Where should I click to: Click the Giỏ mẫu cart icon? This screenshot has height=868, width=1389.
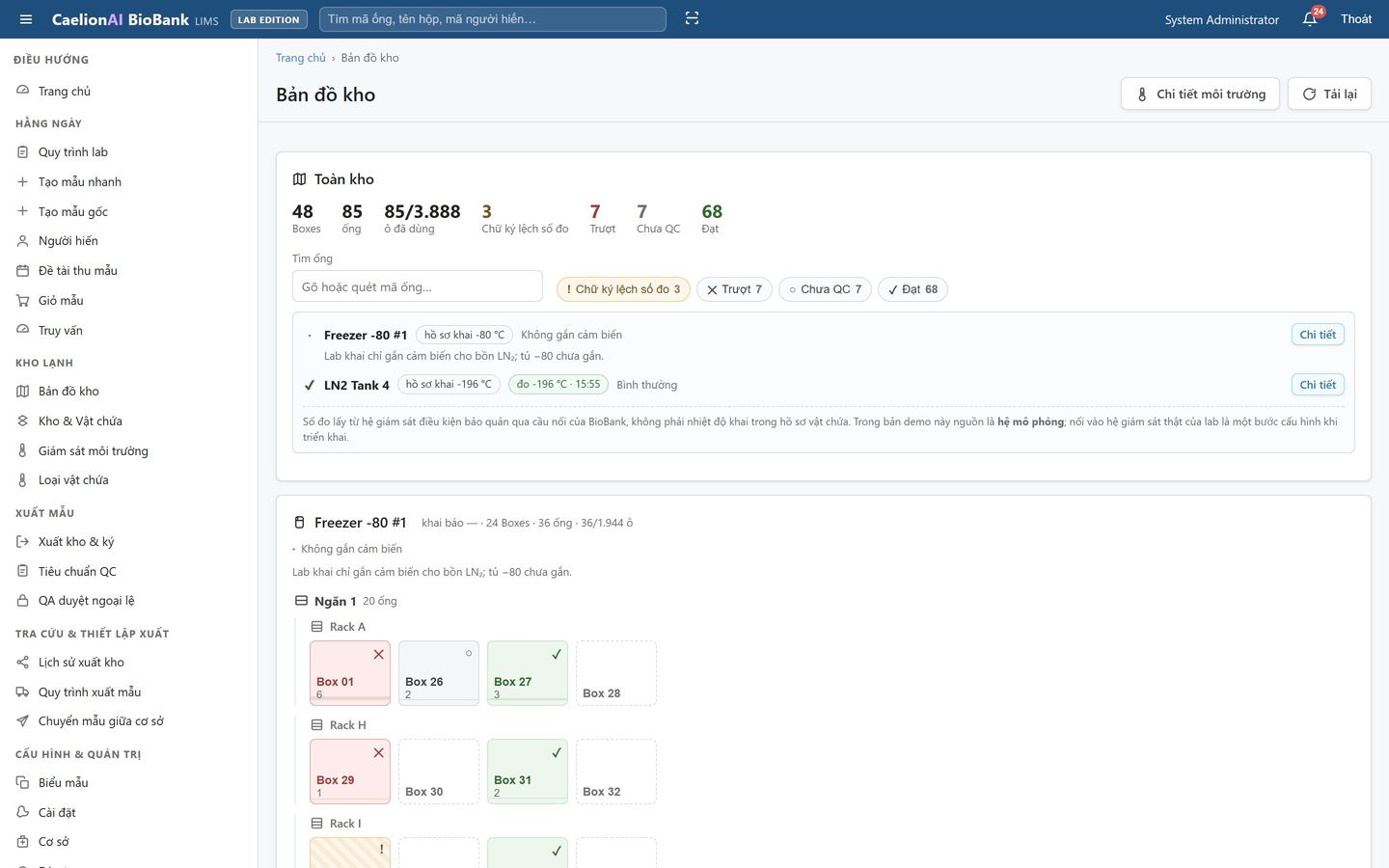point(23,301)
